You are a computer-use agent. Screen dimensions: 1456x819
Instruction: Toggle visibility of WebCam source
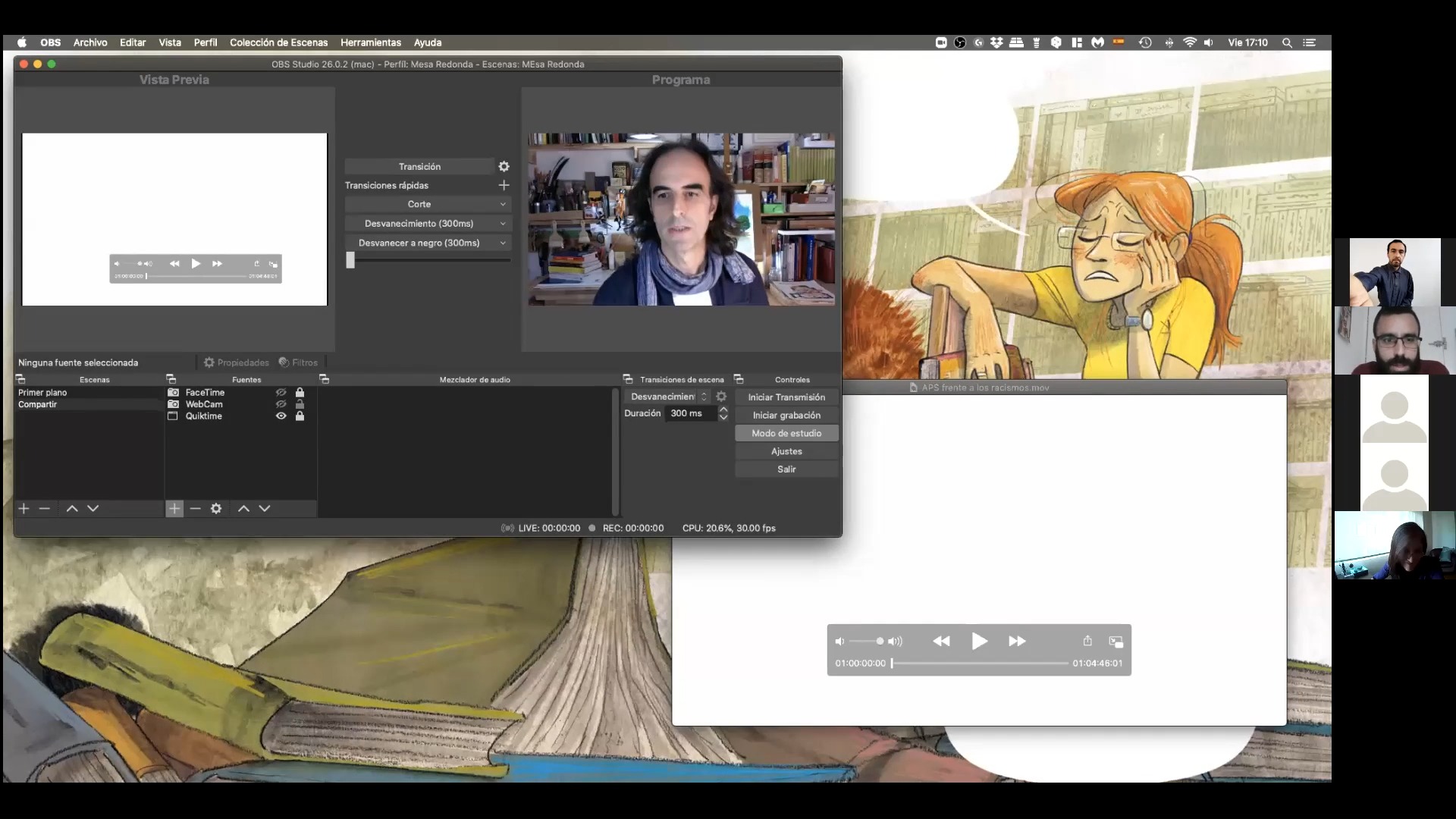281,404
